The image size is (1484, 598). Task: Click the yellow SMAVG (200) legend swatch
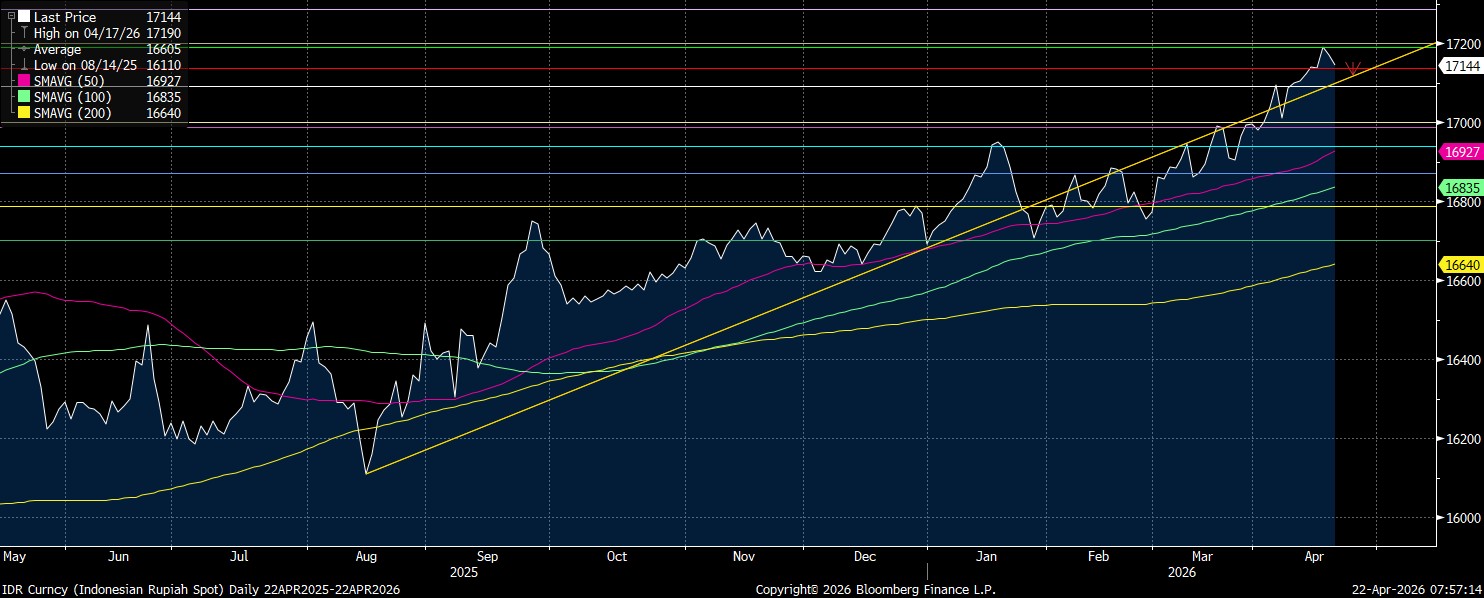[24, 114]
